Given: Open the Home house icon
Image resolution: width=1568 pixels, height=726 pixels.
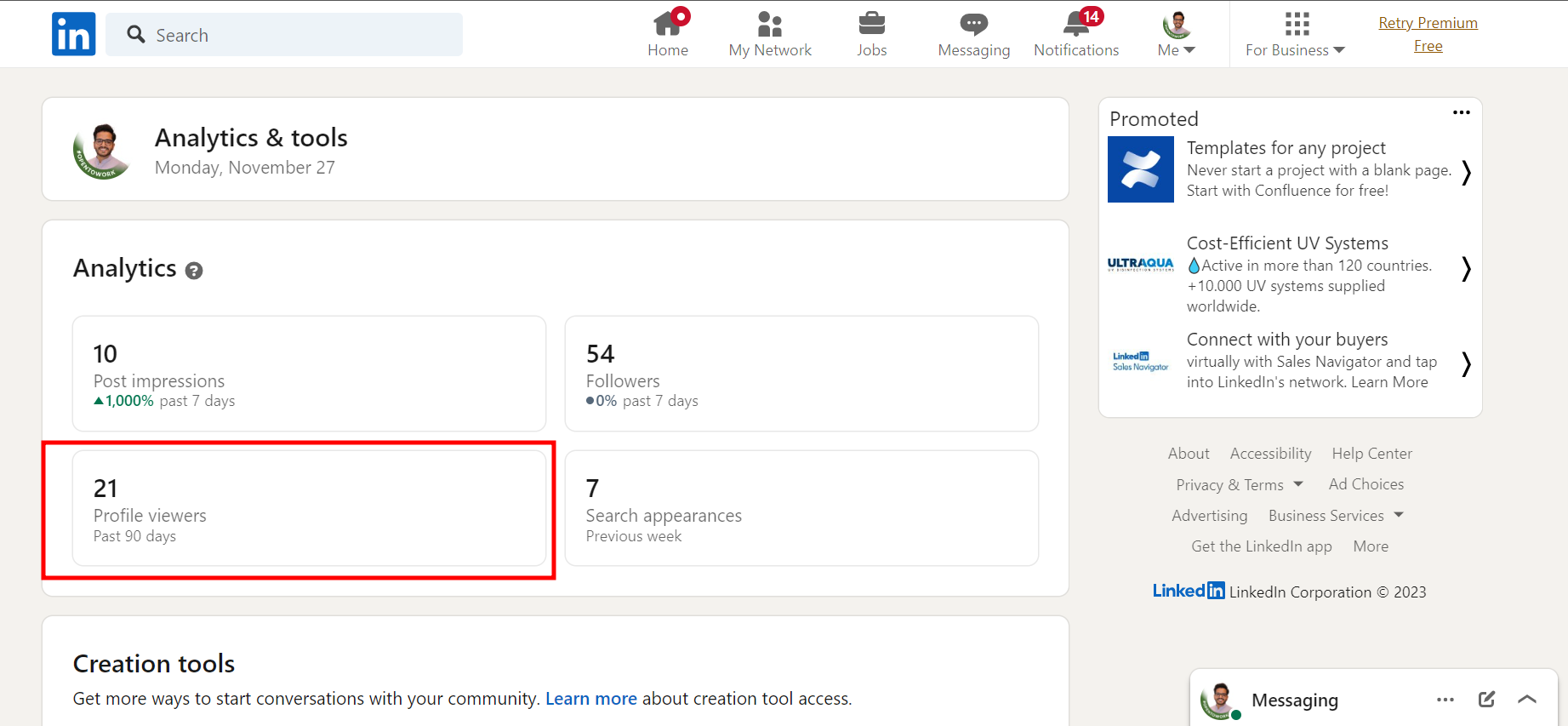Looking at the screenshot, I should (668, 23).
